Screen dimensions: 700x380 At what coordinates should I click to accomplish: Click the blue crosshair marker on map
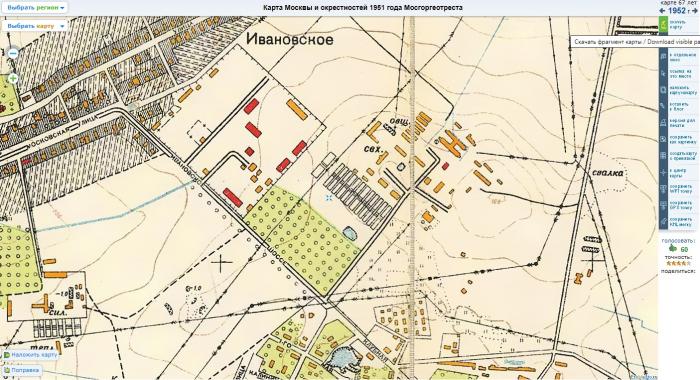(x=329, y=197)
